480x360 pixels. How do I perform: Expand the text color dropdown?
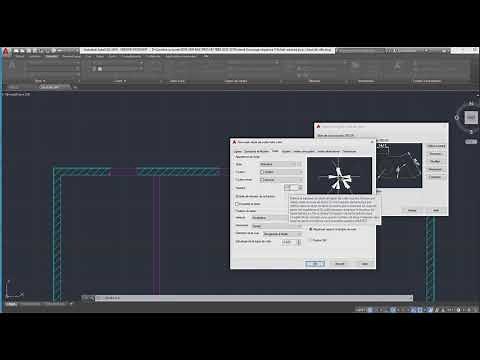coord(281,172)
